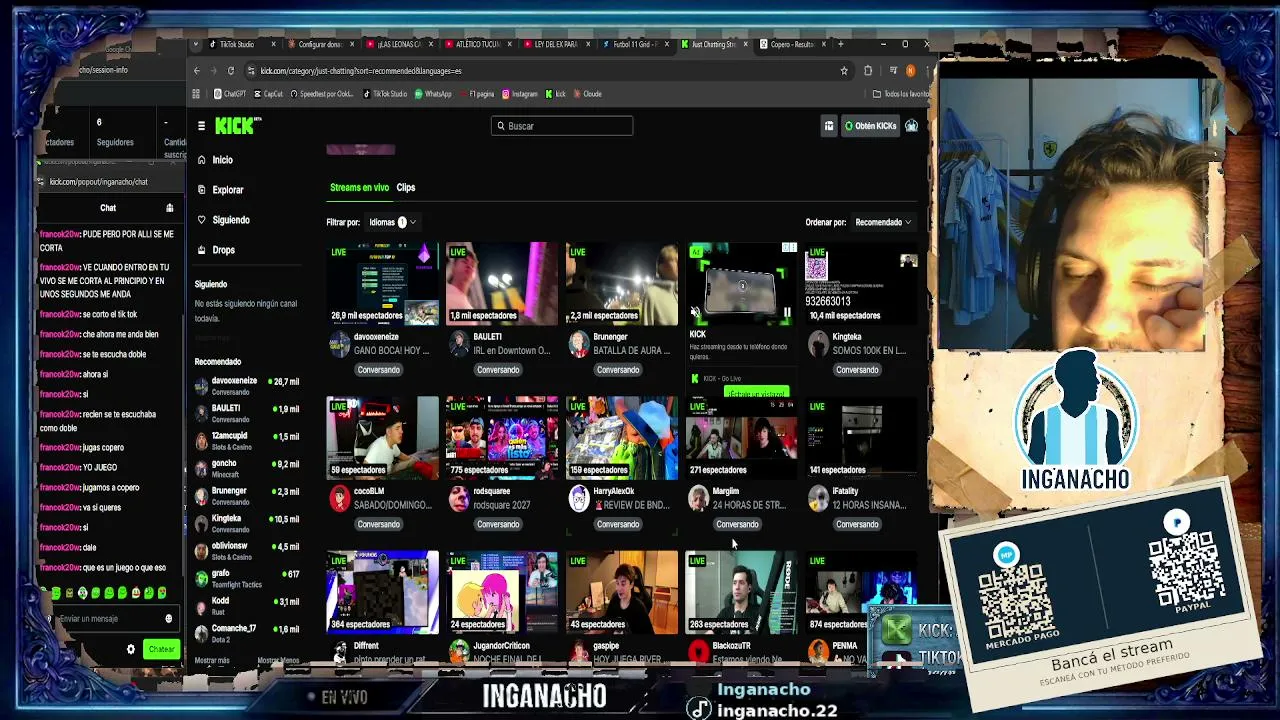Screen dimensions: 1280x720
Task: Open the user profile avatar in Kick header
Action: 911,126
